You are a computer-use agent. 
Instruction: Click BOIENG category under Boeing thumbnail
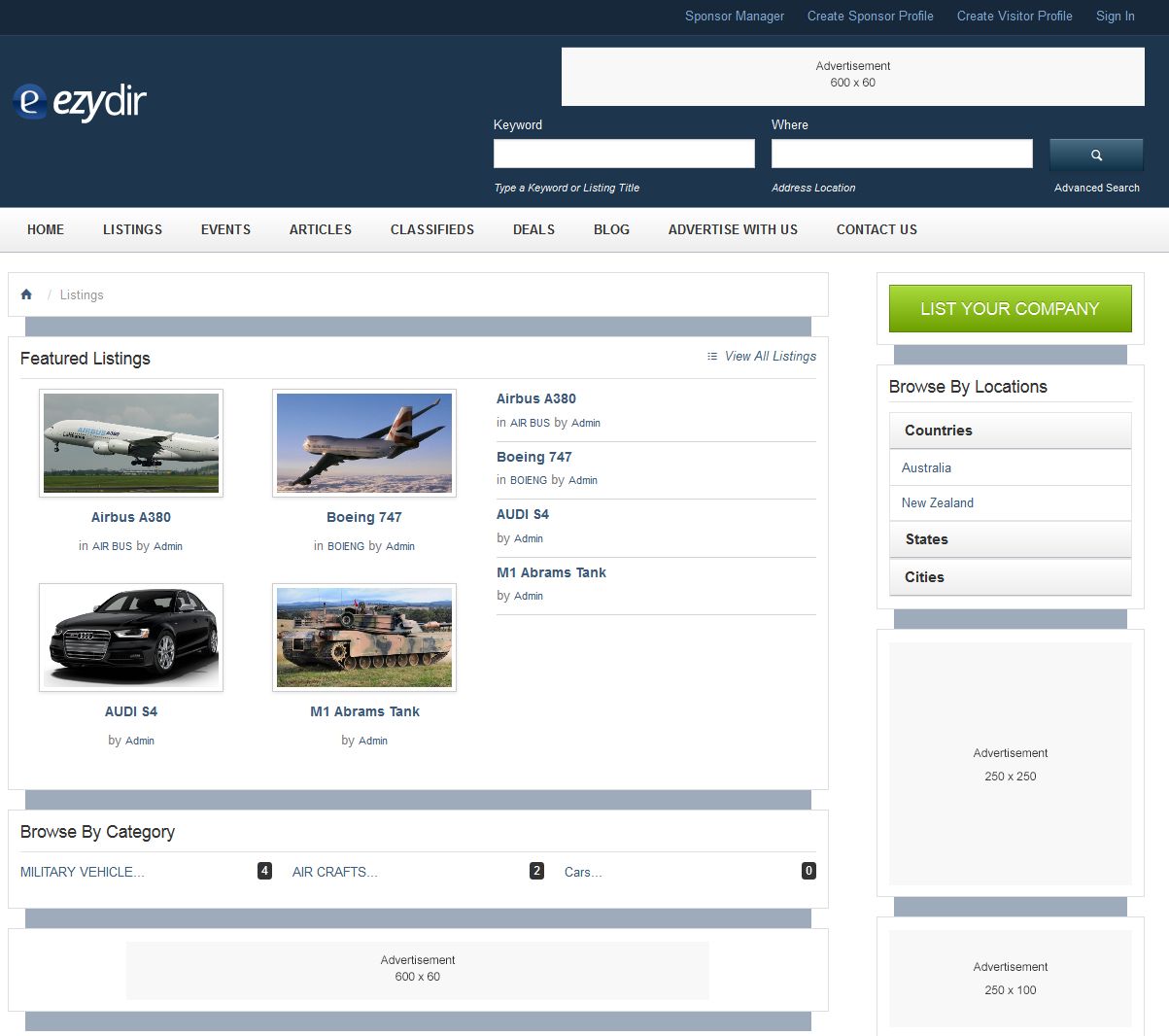[x=346, y=546]
